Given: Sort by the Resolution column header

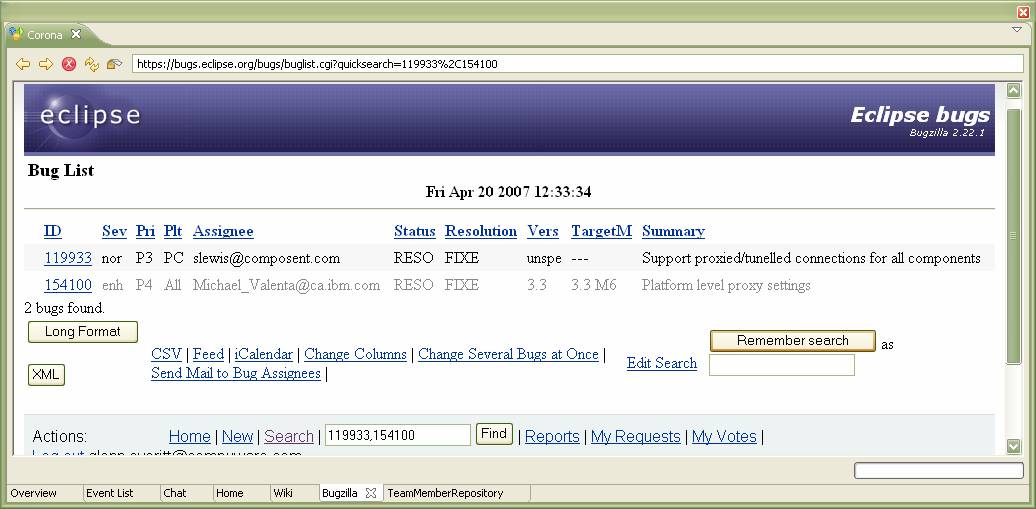Looking at the screenshot, I should point(481,231).
